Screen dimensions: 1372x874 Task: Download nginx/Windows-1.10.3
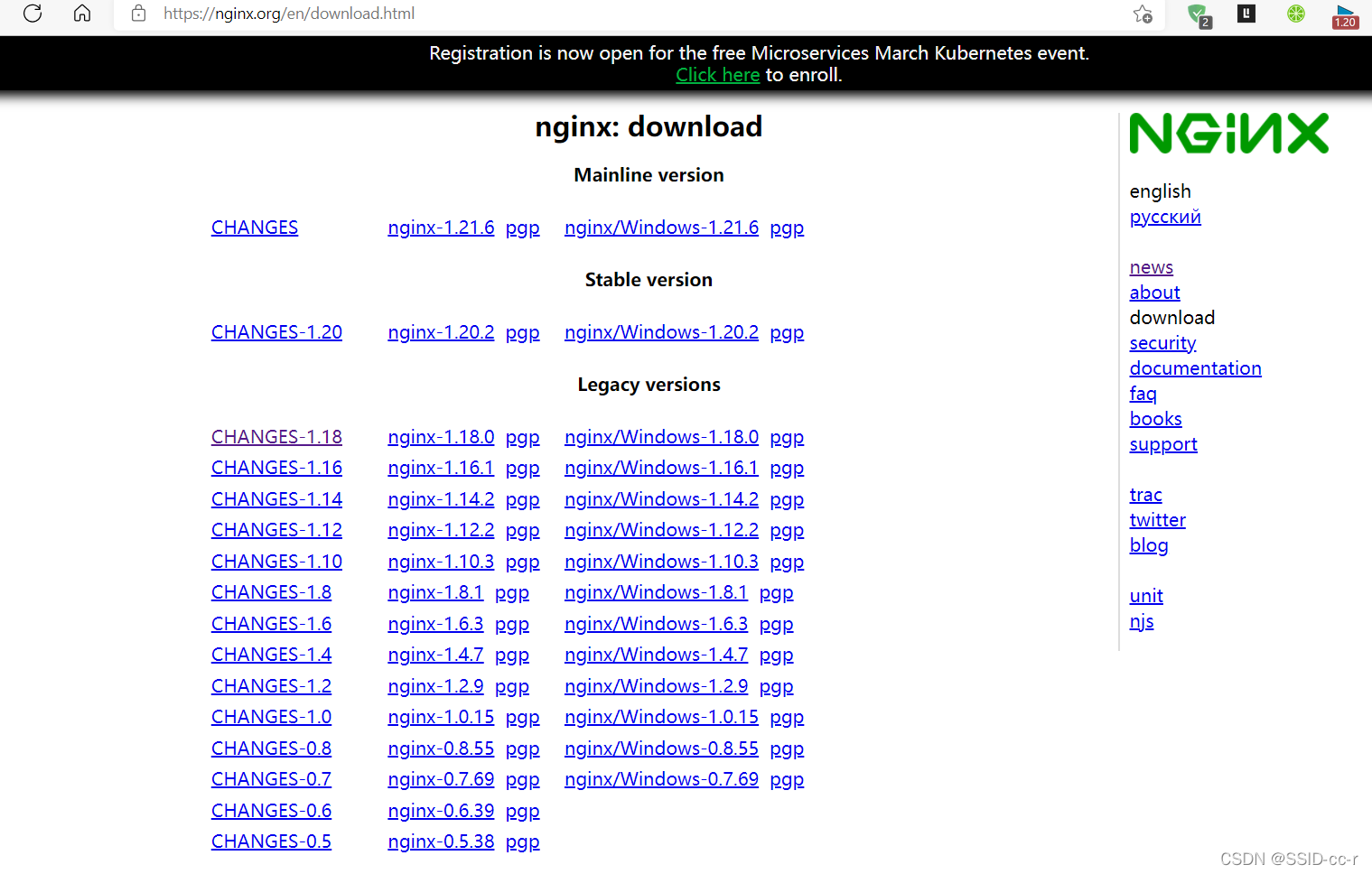(x=661, y=562)
